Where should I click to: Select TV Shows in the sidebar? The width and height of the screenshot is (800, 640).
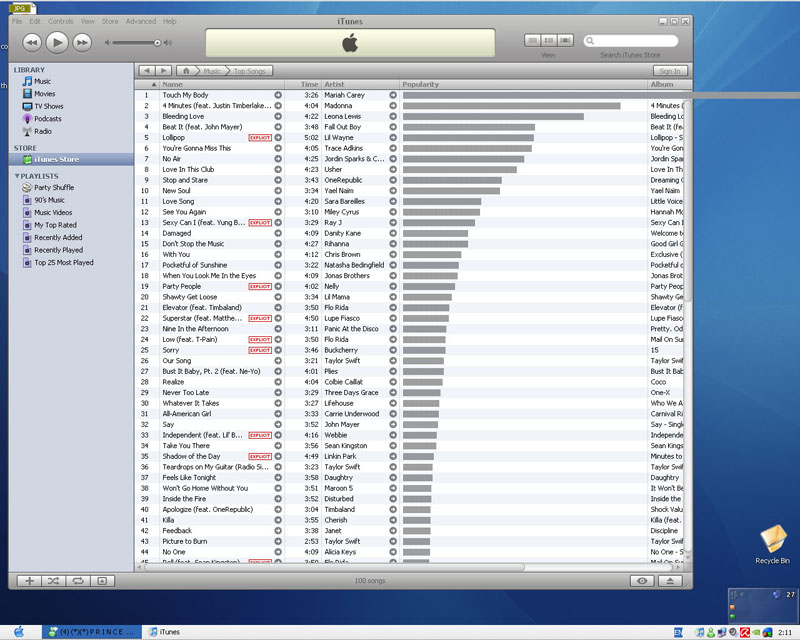pos(49,106)
